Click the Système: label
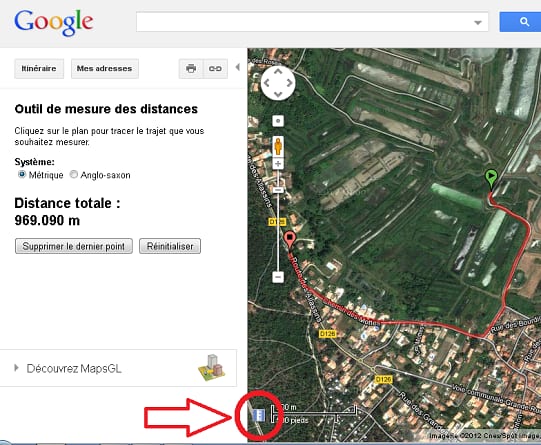541x445 pixels. tap(35, 161)
